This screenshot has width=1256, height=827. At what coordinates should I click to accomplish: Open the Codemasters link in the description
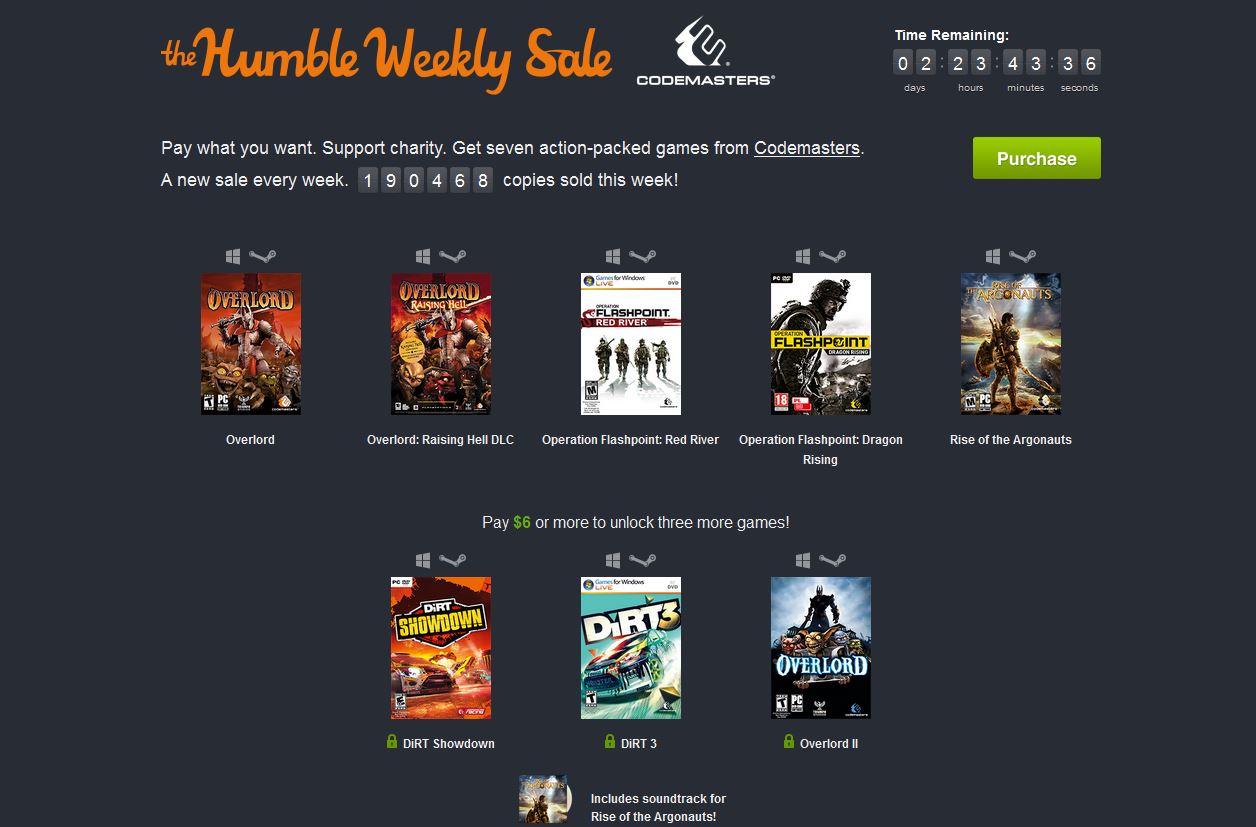807,148
